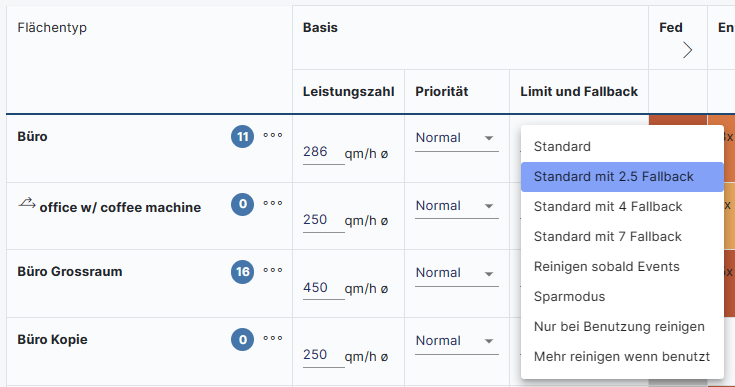735x387 pixels.
Task: Open the three-dot menu for Büro Kopie
Action: pos(273,338)
